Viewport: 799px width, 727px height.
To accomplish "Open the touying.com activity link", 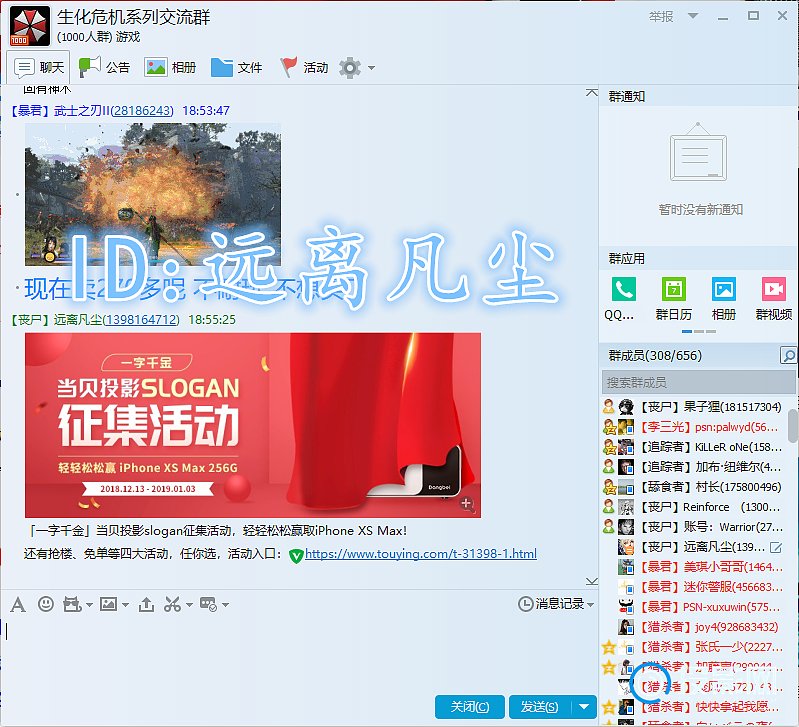I will 420,554.
